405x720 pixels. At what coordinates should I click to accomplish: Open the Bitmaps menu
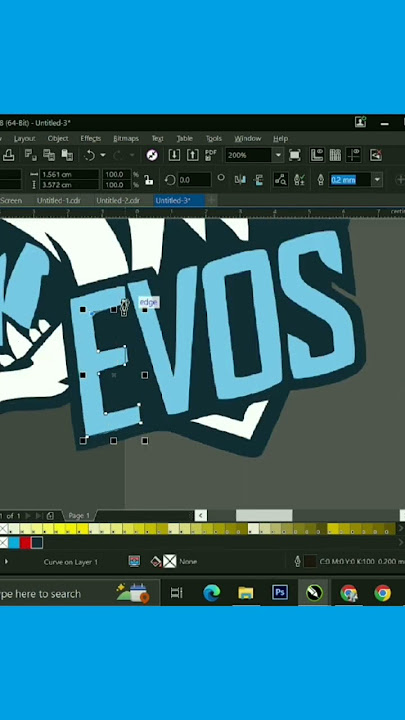(126, 138)
